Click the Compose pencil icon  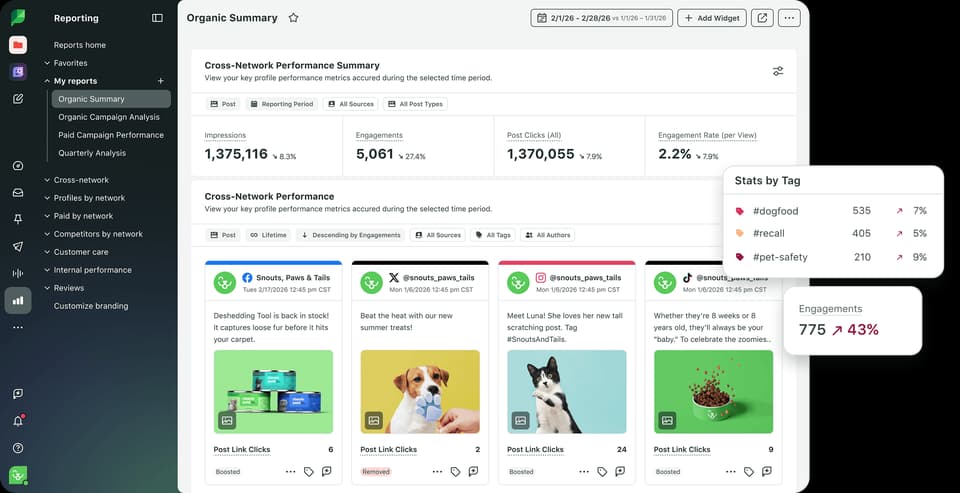[x=18, y=99]
